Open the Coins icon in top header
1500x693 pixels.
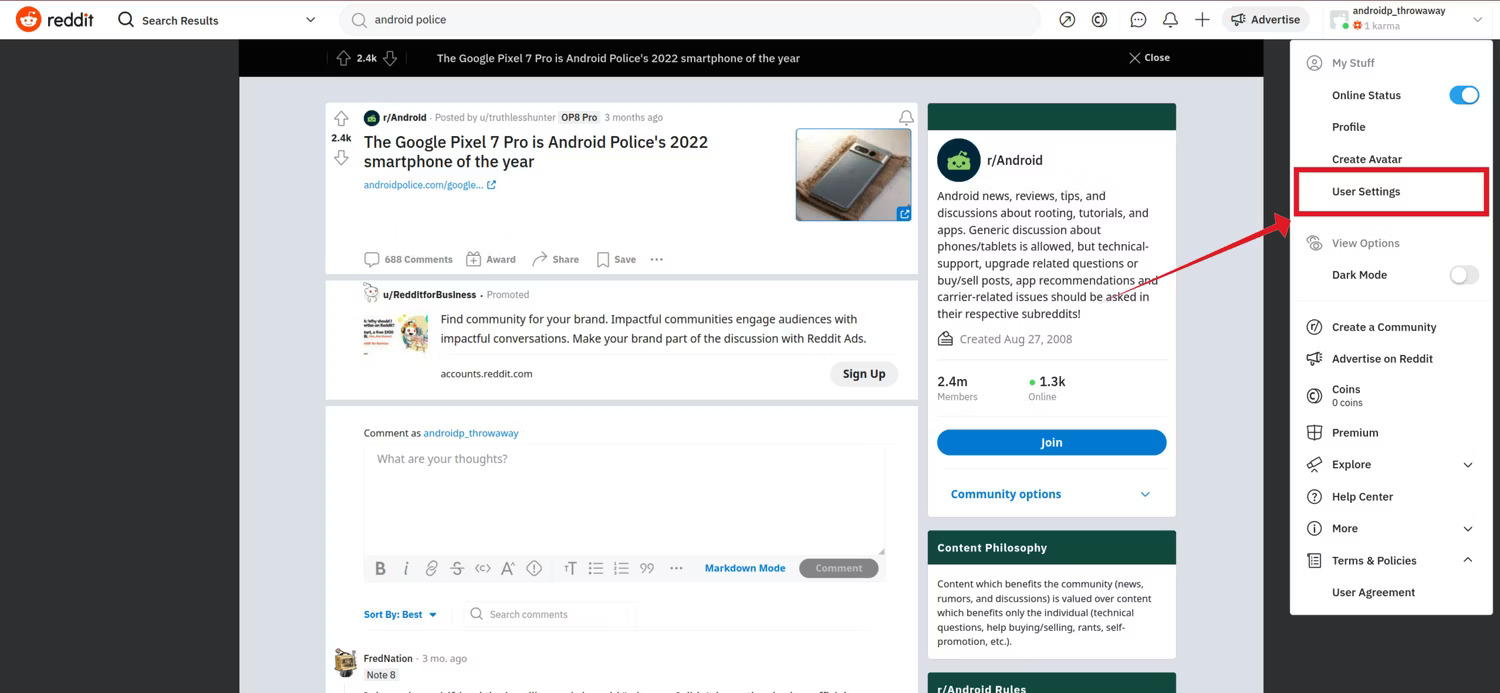[1099, 19]
